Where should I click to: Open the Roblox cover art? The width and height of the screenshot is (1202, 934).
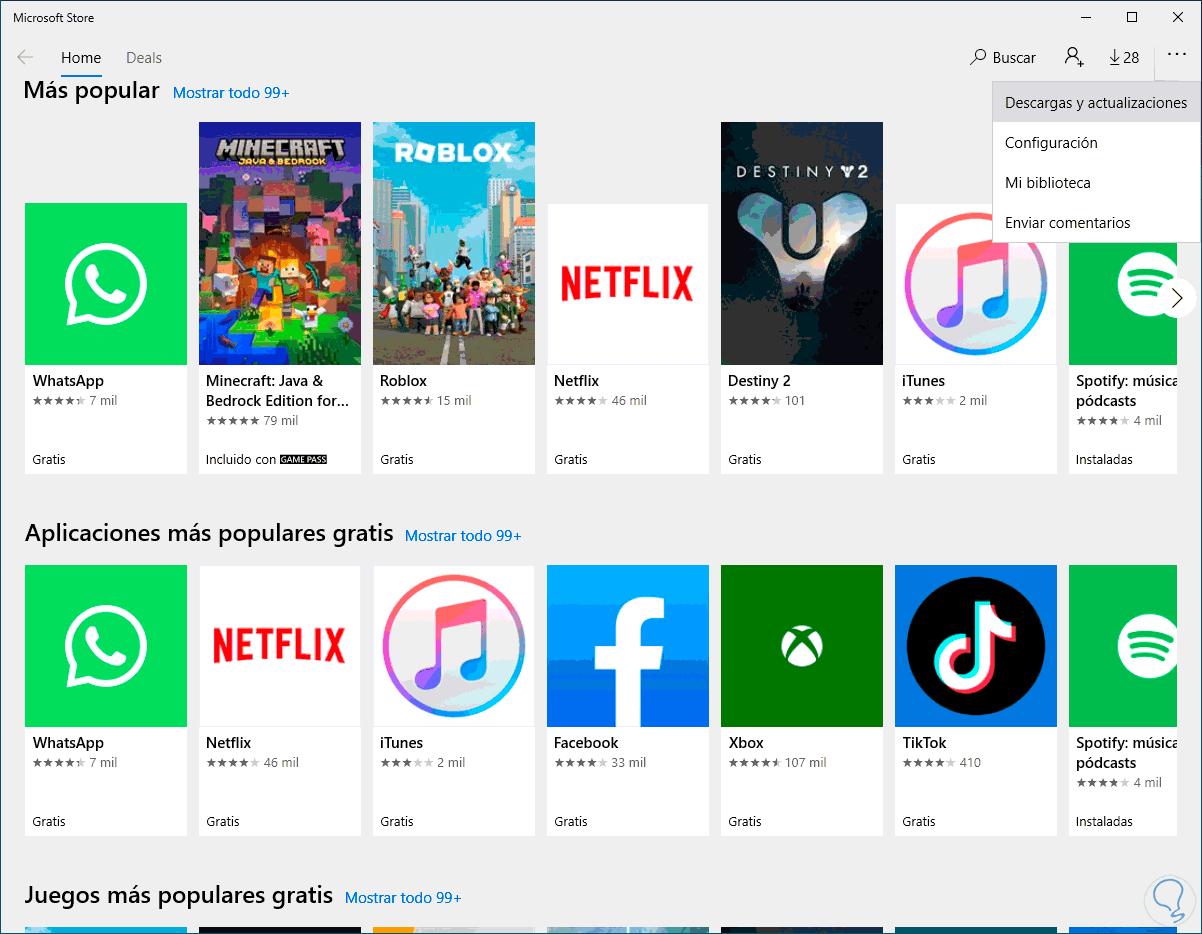tap(454, 243)
